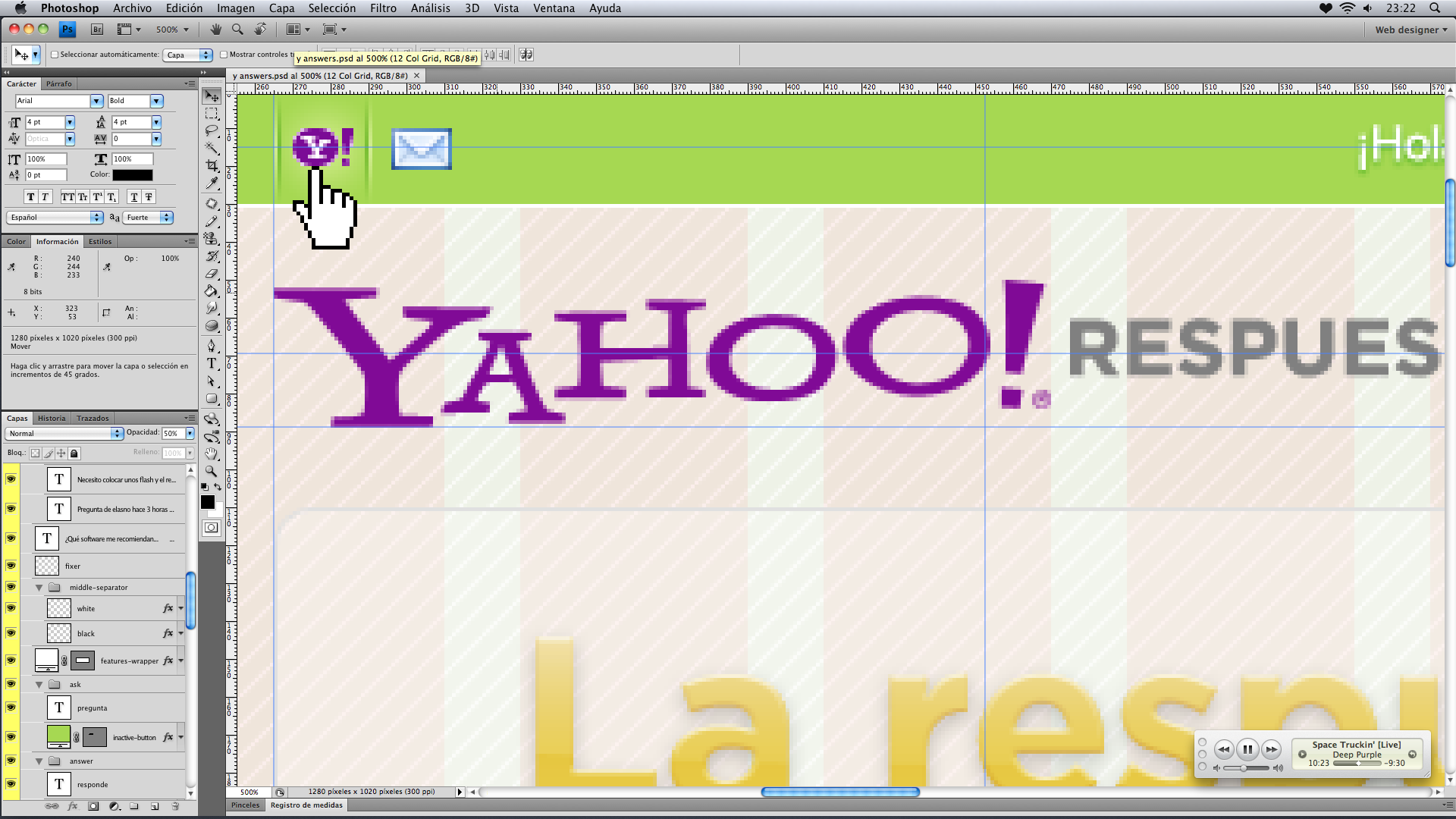Select the Clone Stamp tool

pyautogui.click(x=212, y=238)
